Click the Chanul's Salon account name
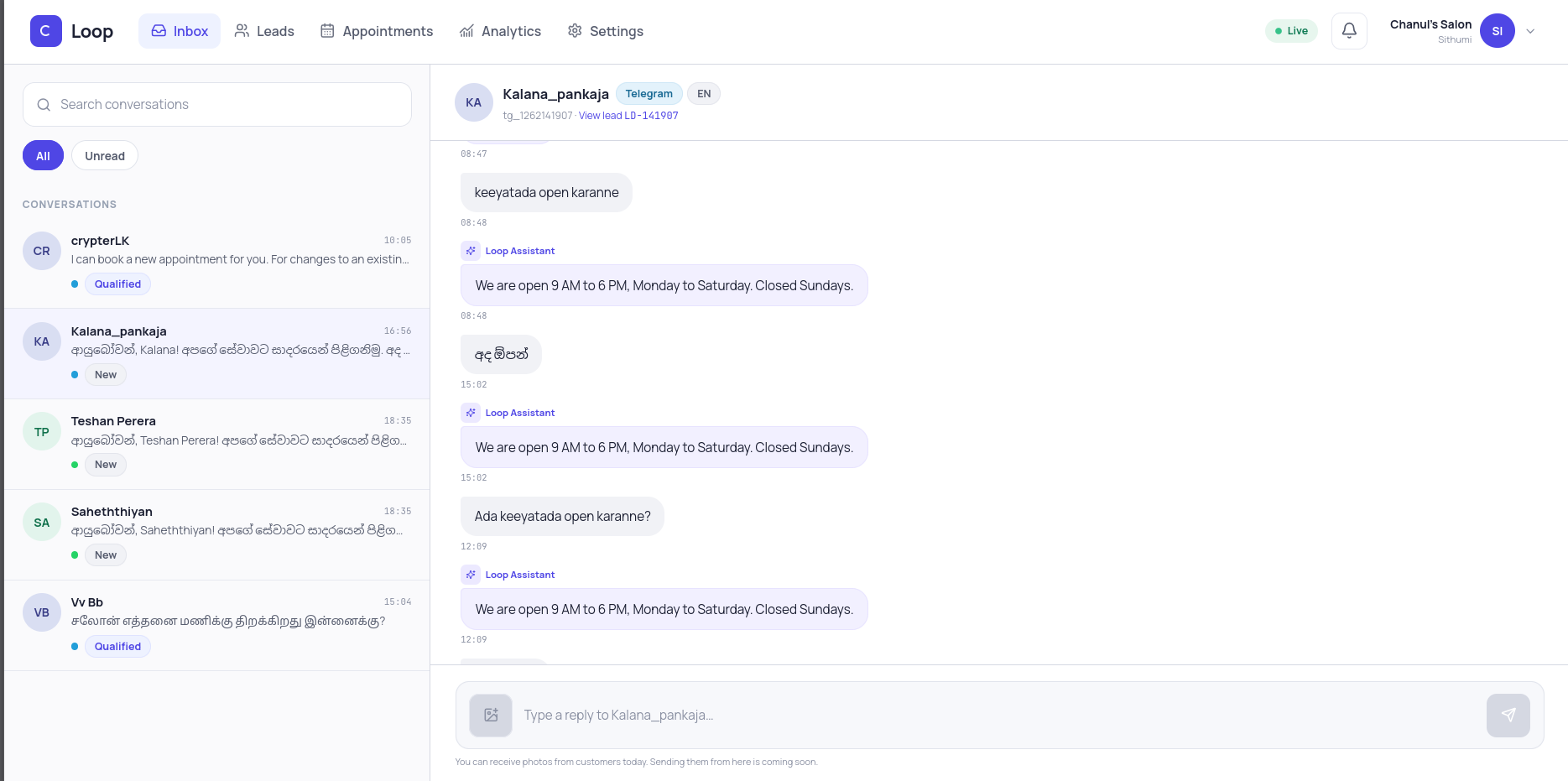Screen dimensions: 1568x781 1430,24
